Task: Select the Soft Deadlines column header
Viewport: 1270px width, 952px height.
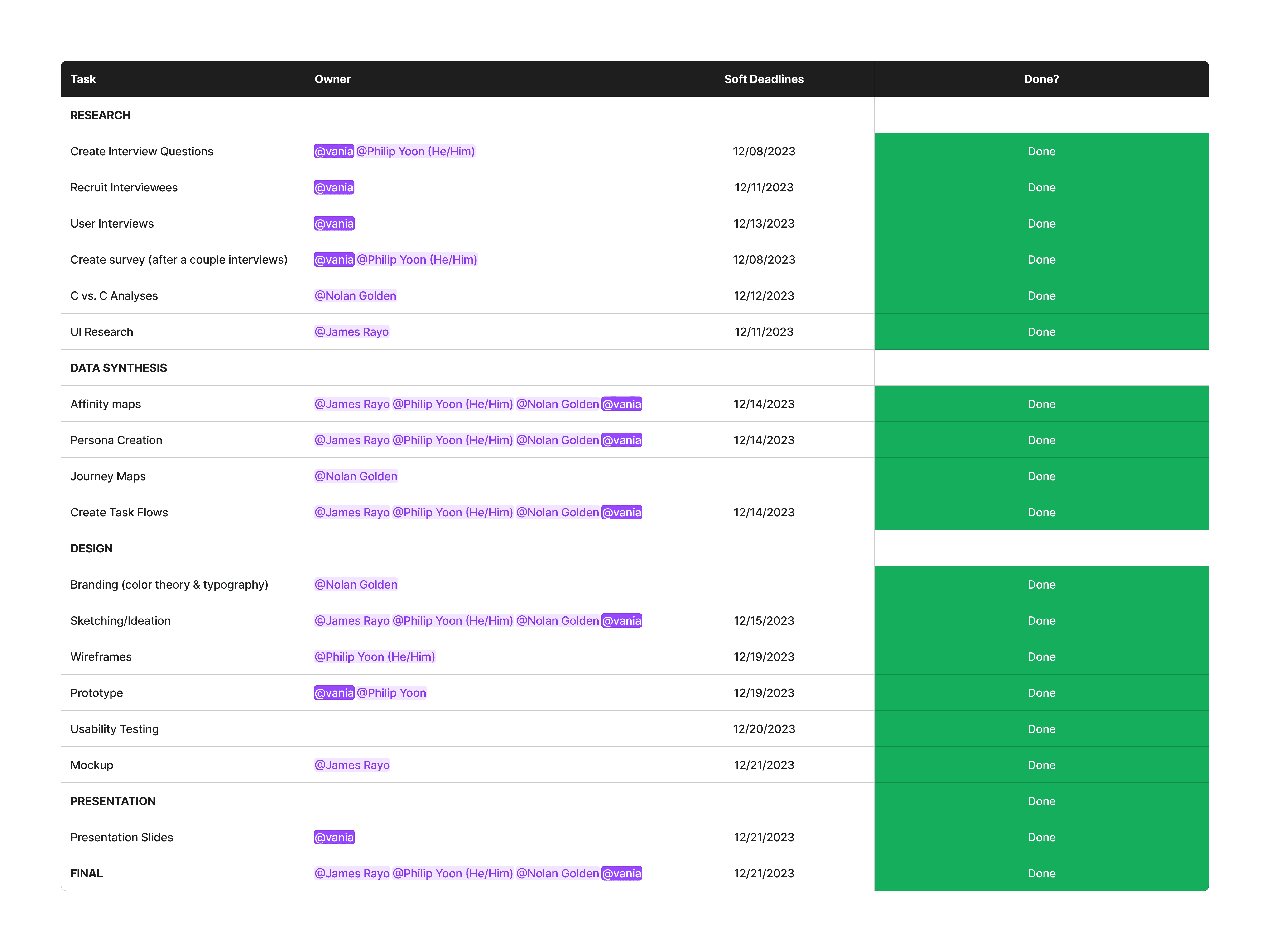Action: pyautogui.click(x=763, y=79)
